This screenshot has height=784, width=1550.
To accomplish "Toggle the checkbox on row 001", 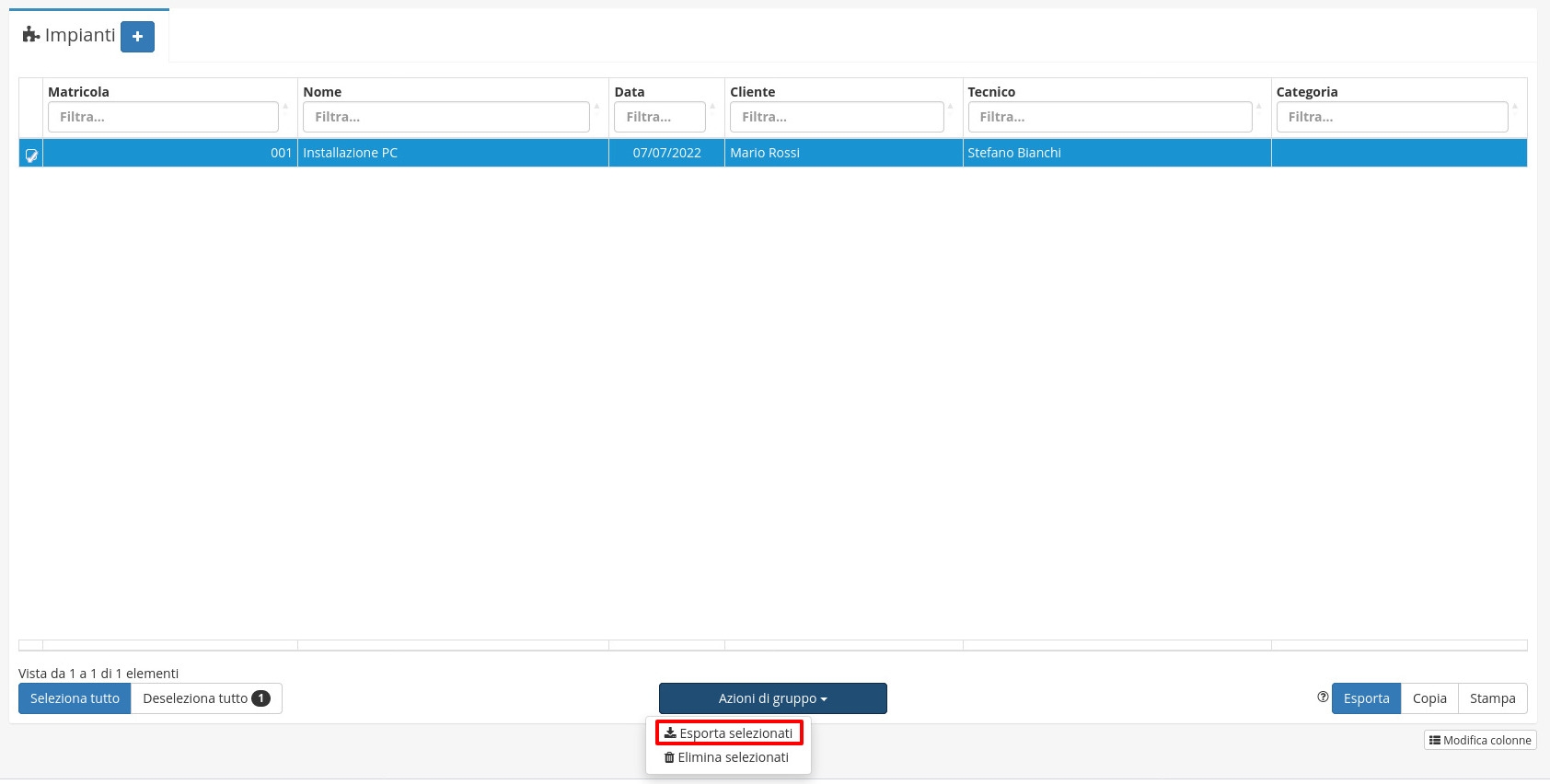I will coord(31,154).
